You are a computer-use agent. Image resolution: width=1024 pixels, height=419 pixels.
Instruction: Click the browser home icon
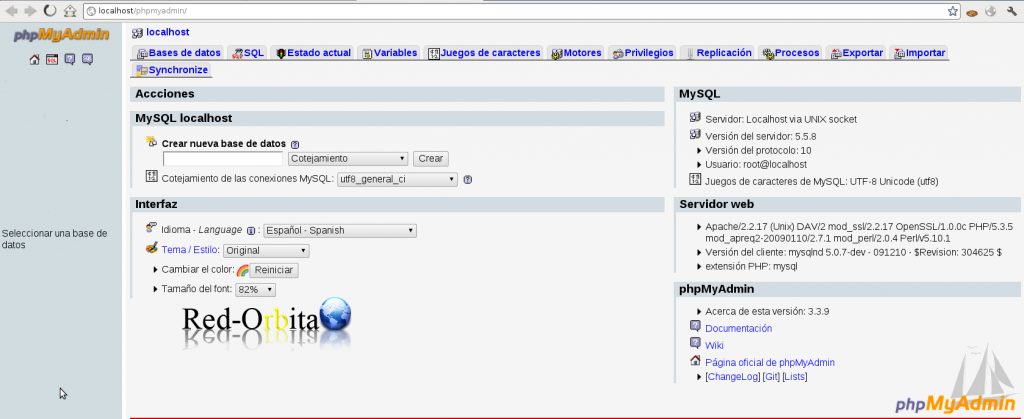point(70,10)
